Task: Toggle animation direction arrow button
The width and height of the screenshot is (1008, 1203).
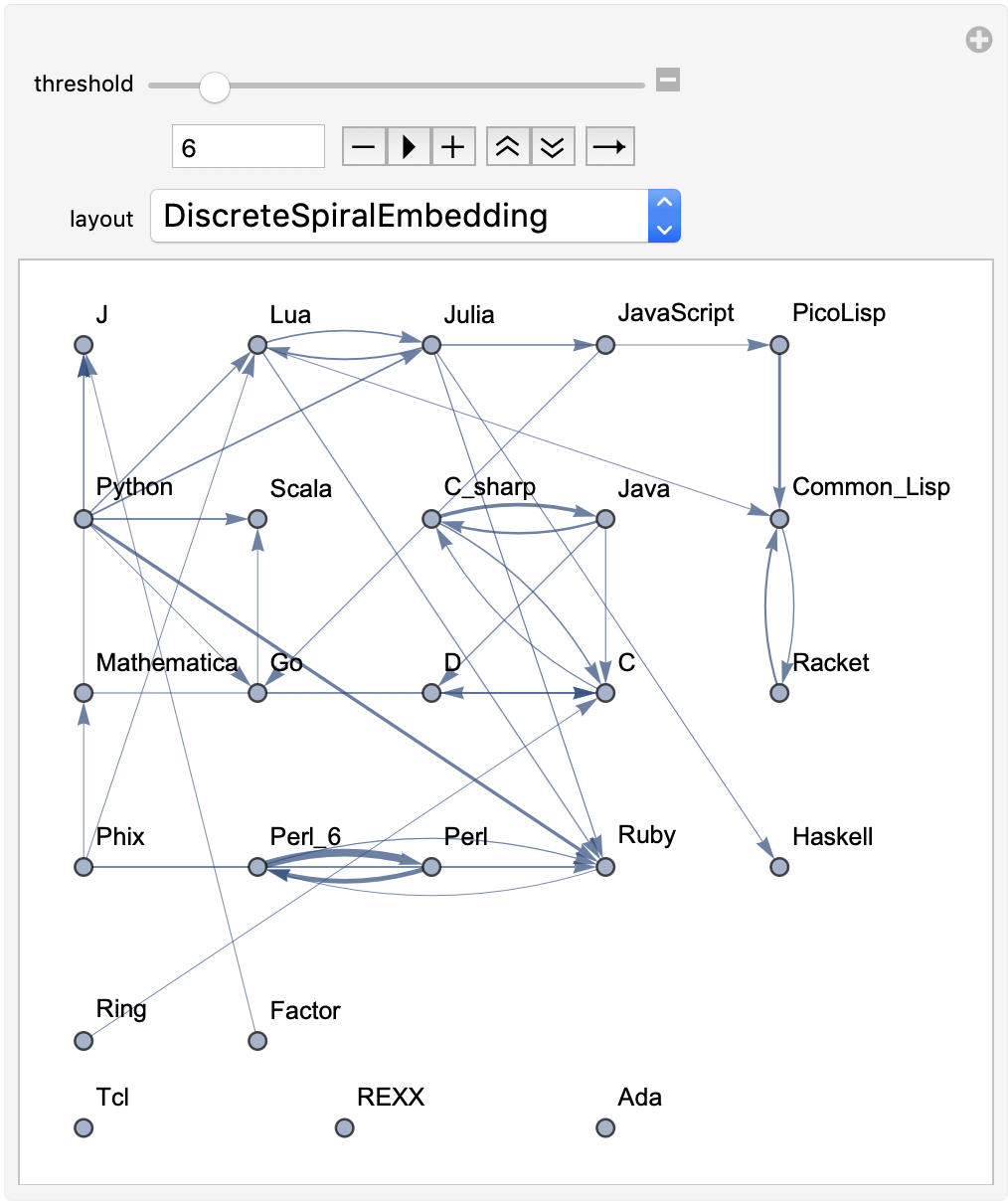Action: [x=609, y=147]
